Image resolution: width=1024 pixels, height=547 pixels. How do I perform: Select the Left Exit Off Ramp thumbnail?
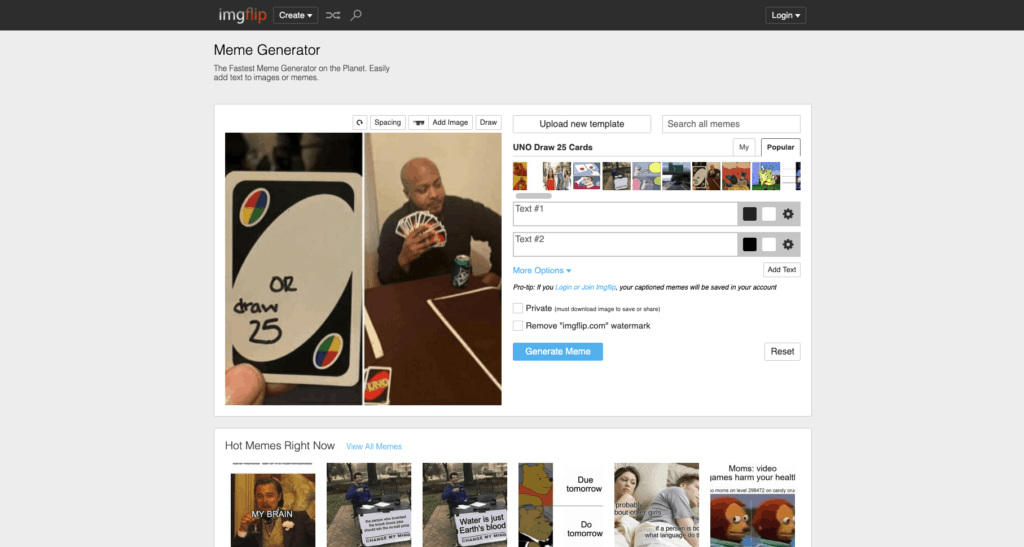click(677, 176)
